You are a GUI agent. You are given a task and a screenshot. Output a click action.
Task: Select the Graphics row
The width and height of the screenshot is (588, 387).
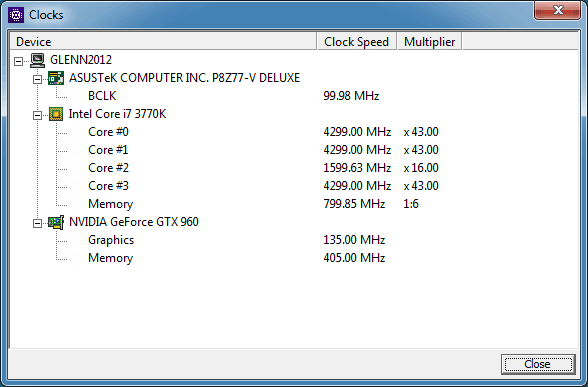(x=111, y=240)
